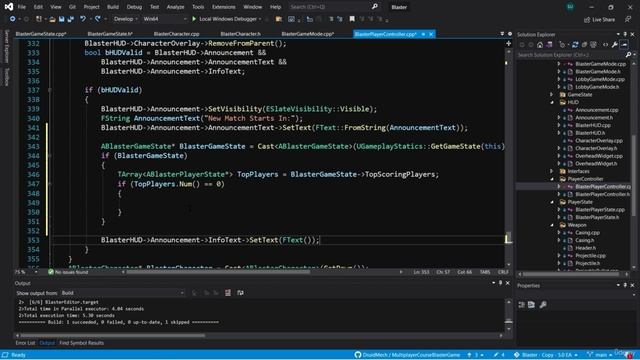Toggle pin on the Solution Explorer panel
The height and width of the screenshot is (360, 640).
click(x=625, y=35)
